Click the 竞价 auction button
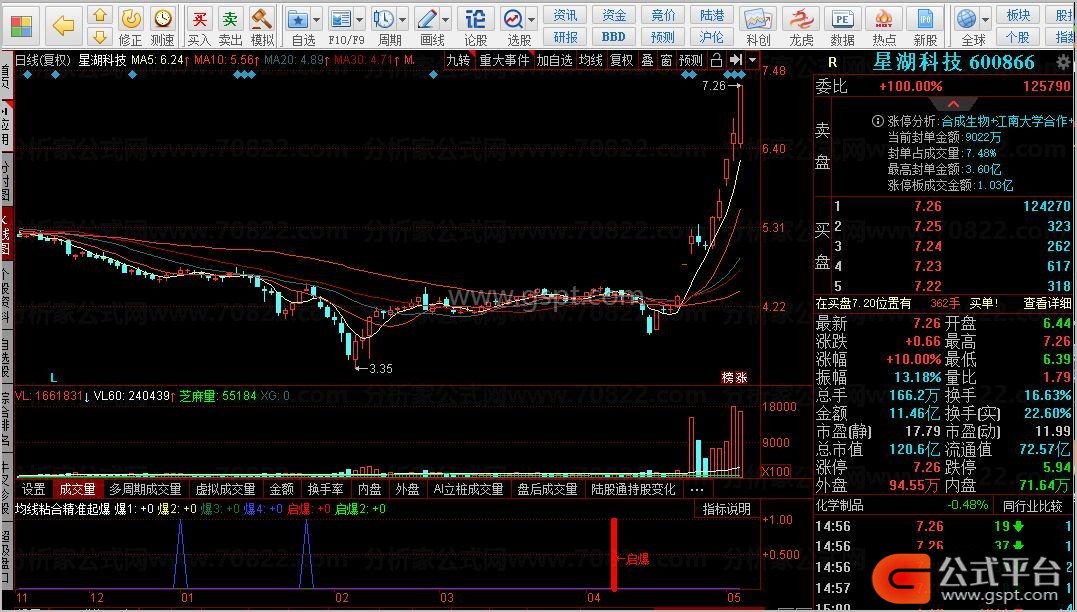Image resolution: width=1077 pixels, height=612 pixels. (663, 15)
